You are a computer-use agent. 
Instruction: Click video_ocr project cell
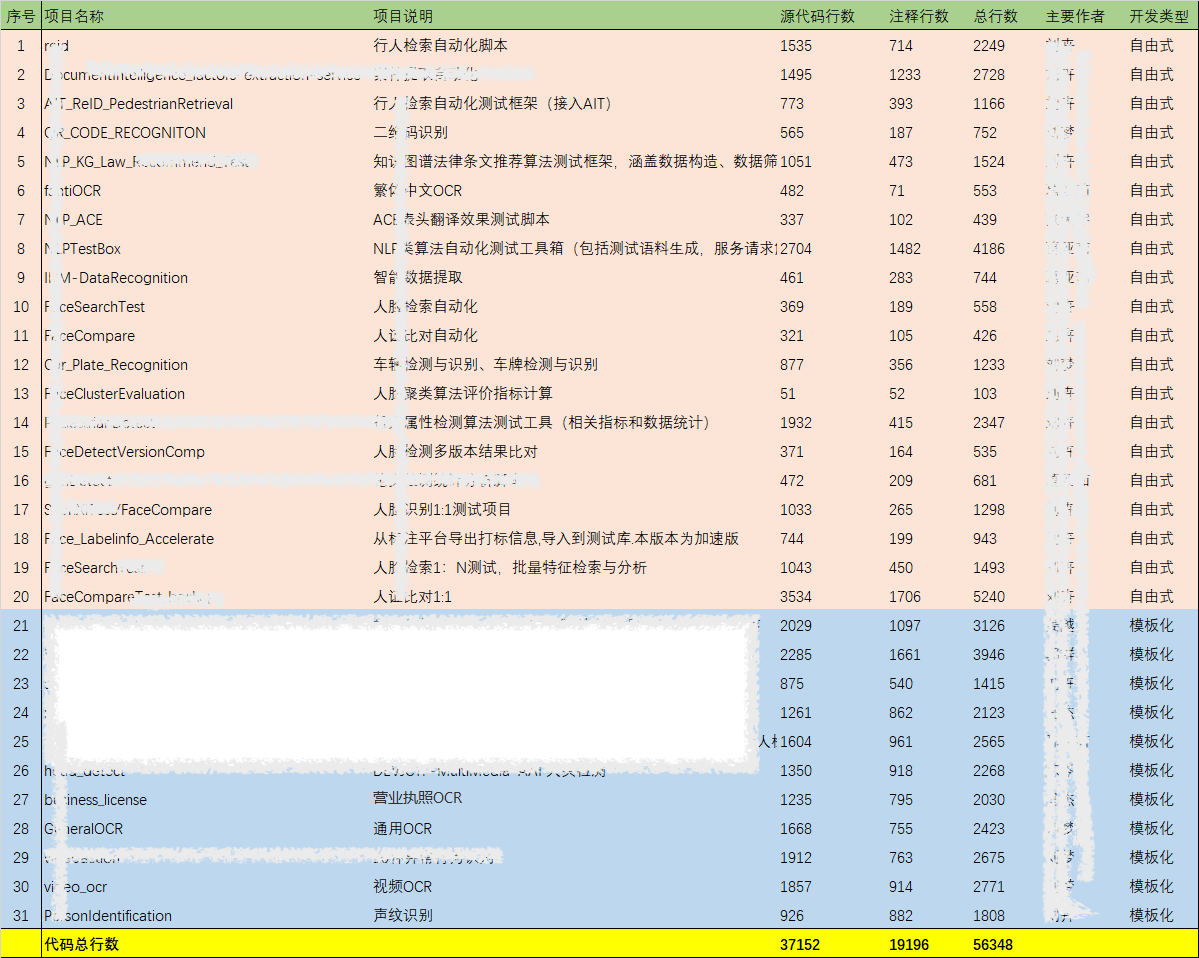76,888
